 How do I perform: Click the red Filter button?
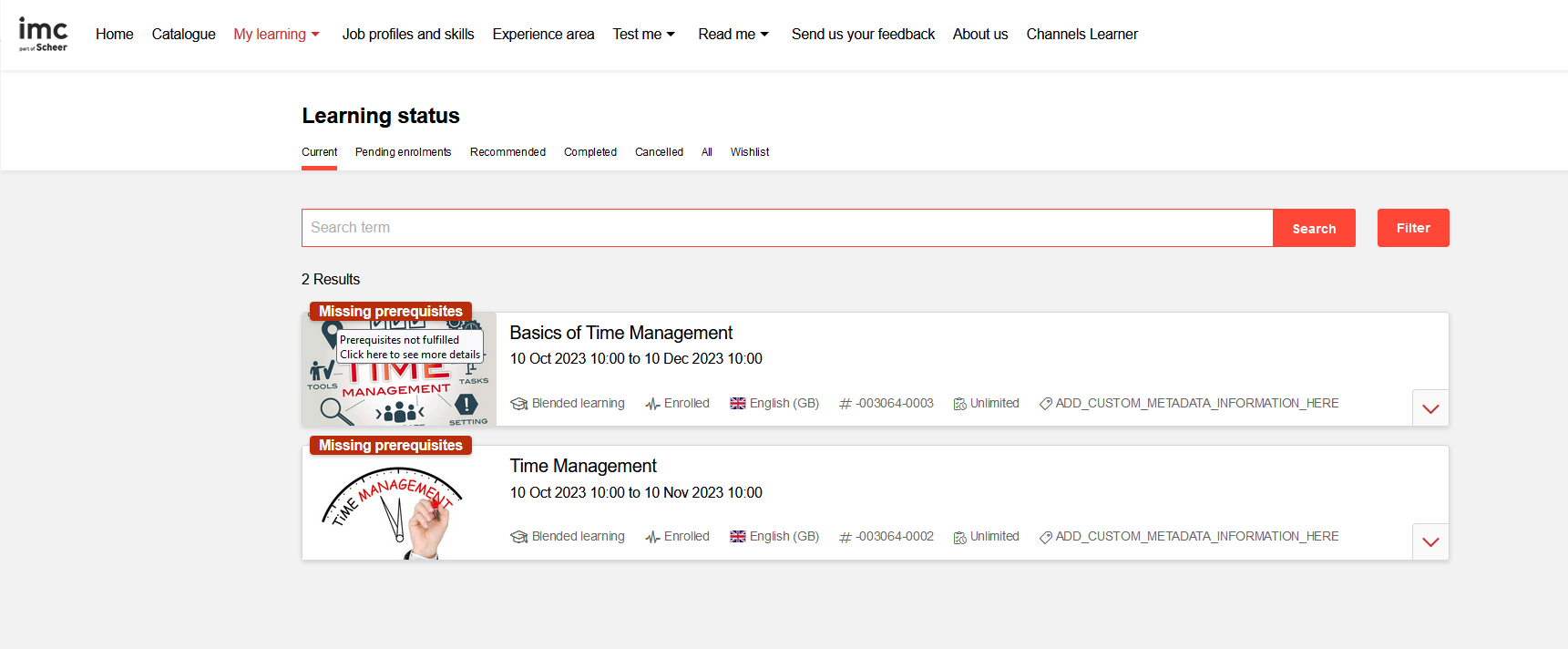click(1412, 228)
